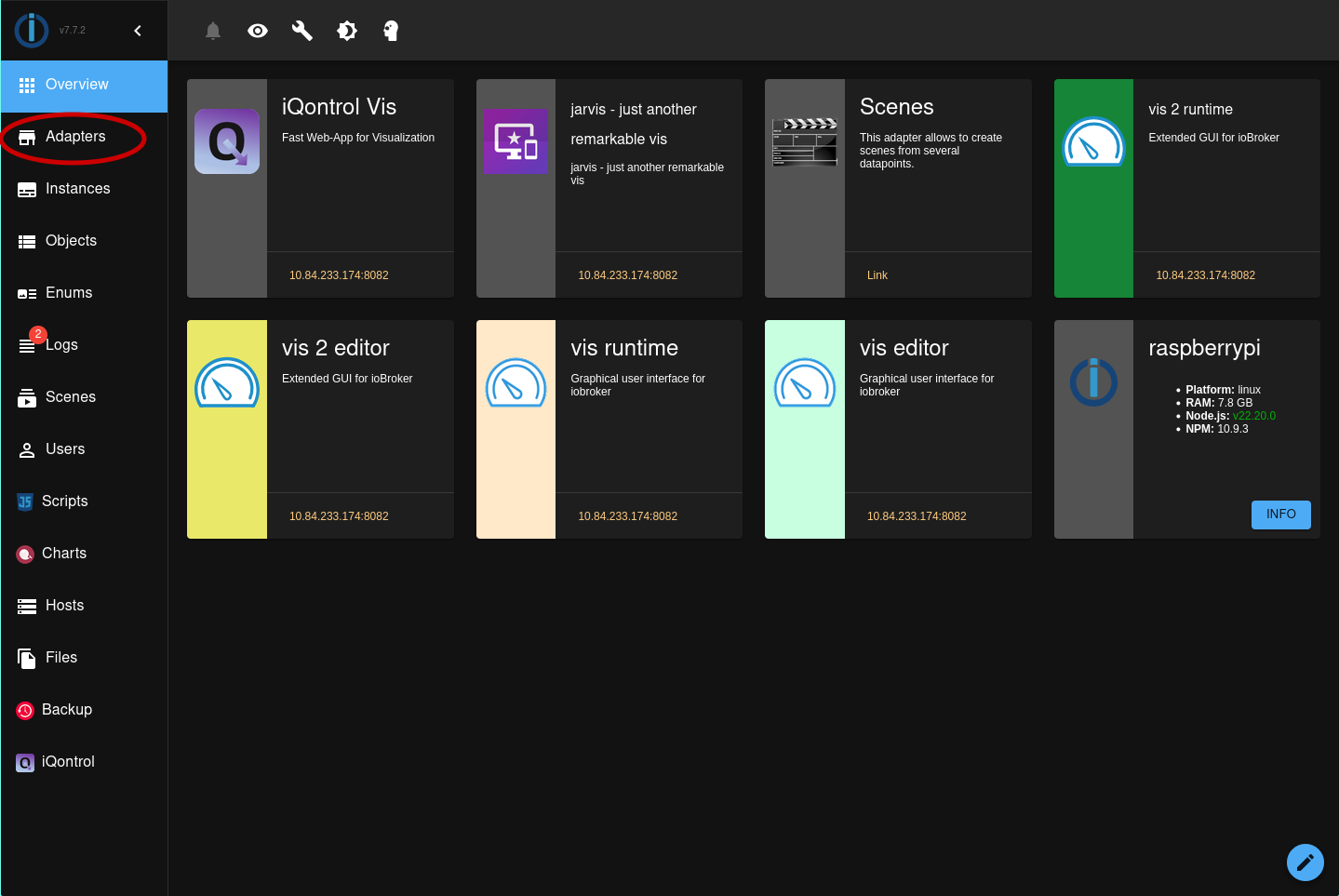Open the Backup section
1339x896 pixels.
(x=66, y=709)
